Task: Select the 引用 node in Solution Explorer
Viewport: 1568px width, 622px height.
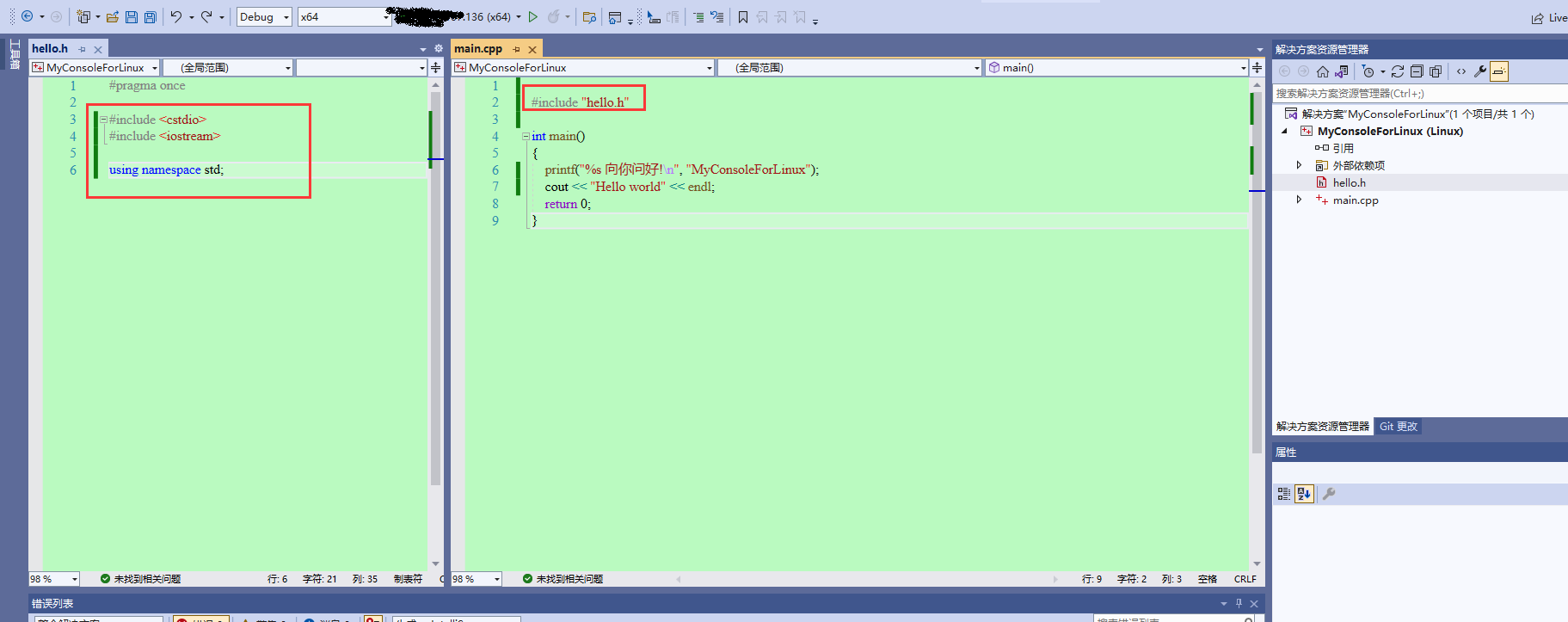Action: (1343, 148)
